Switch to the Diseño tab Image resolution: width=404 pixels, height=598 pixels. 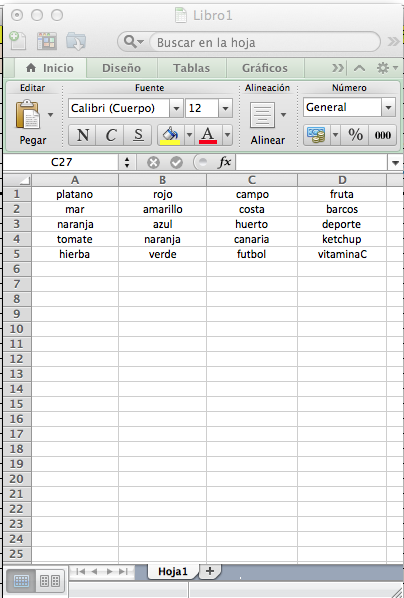(x=121, y=68)
